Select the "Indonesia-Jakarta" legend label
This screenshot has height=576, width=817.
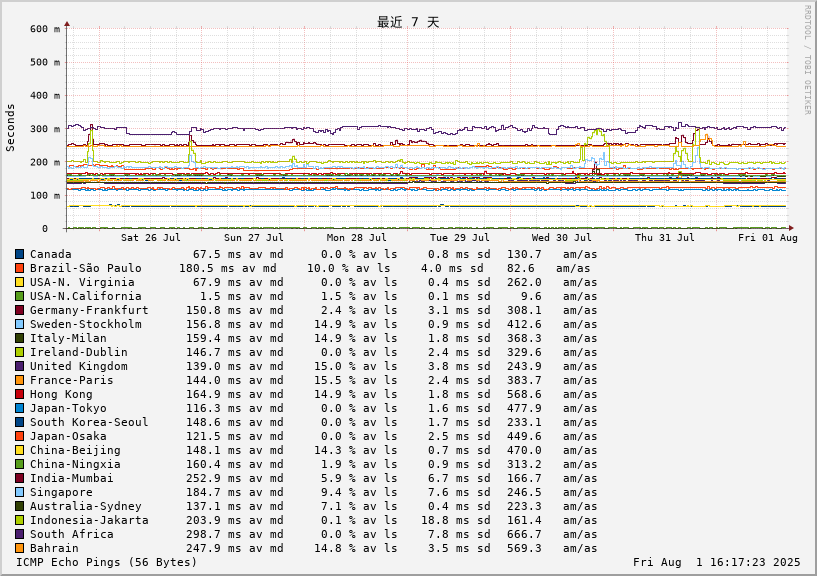(89, 520)
